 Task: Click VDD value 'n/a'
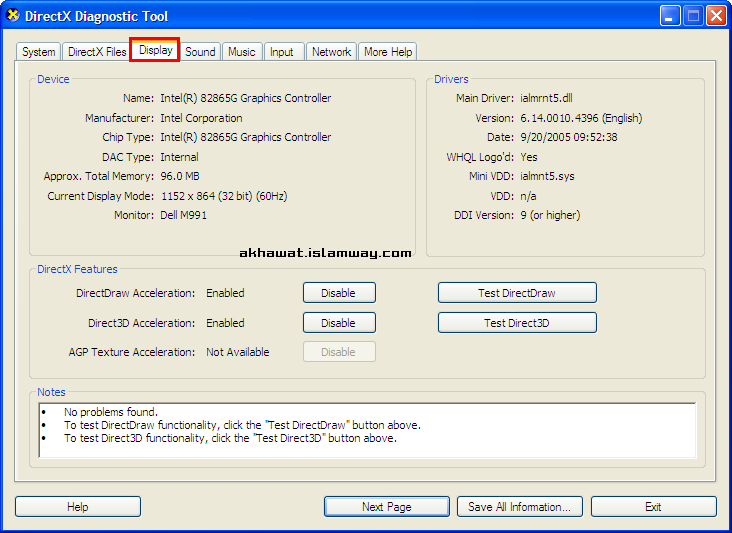(x=528, y=196)
